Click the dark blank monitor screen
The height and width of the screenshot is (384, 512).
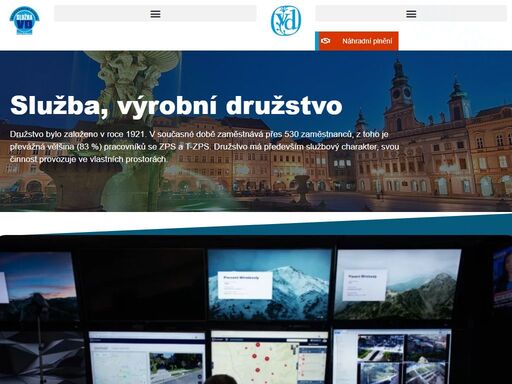click(x=142, y=284)
